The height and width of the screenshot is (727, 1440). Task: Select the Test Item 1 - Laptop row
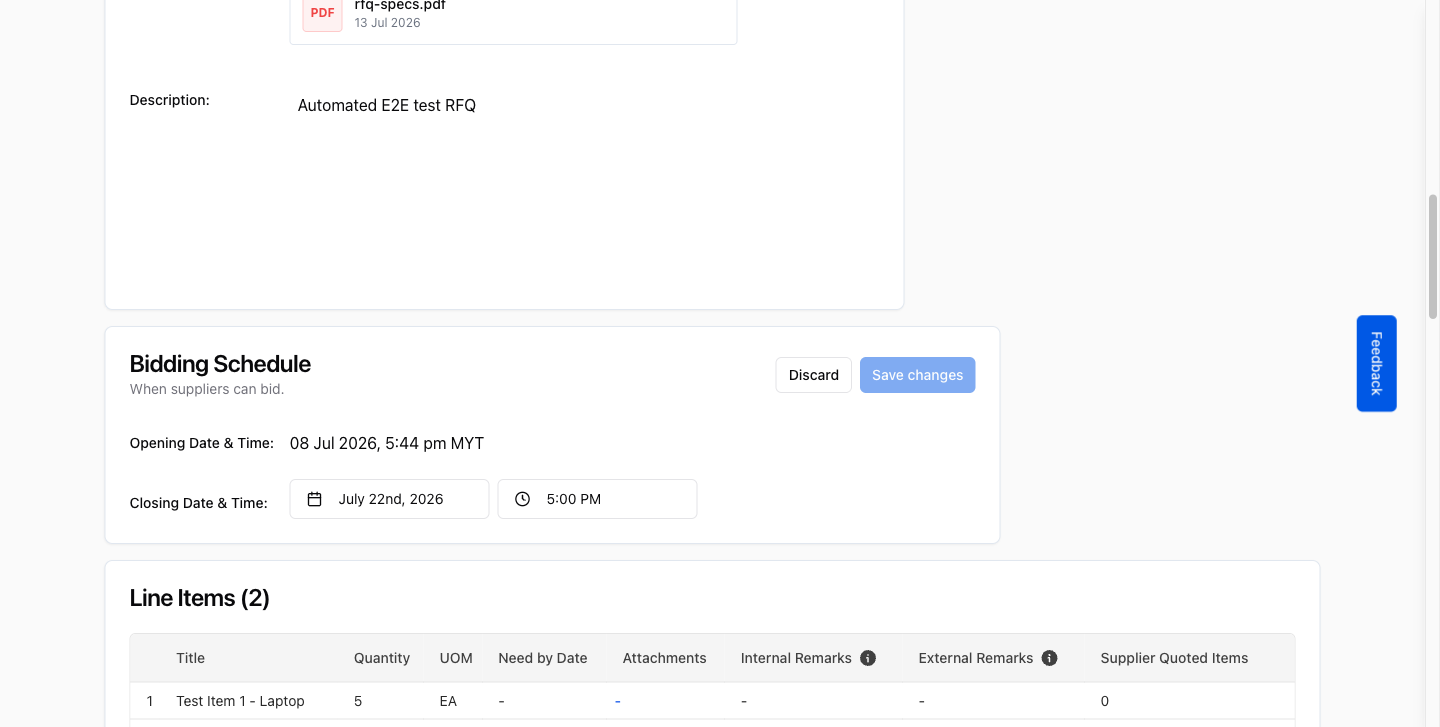712,701
